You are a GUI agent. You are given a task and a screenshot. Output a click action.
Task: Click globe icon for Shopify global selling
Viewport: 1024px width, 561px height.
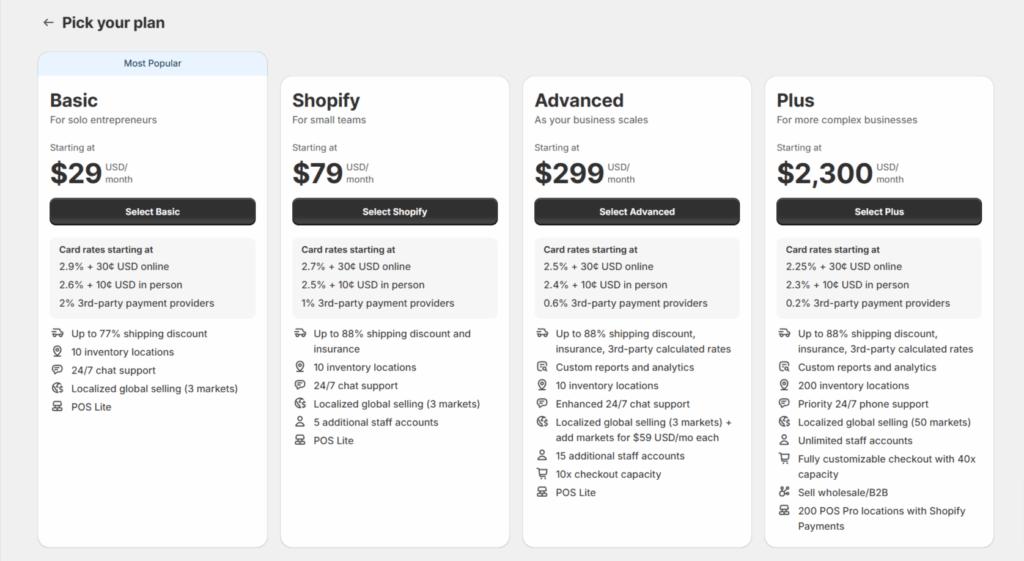(300, 404)
